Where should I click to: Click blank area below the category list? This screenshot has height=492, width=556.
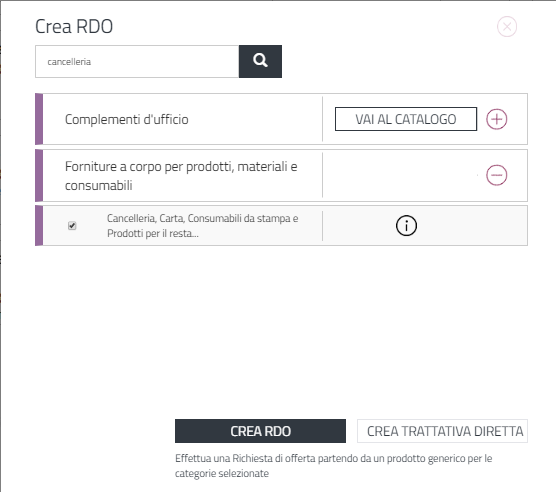coord(281,330)
